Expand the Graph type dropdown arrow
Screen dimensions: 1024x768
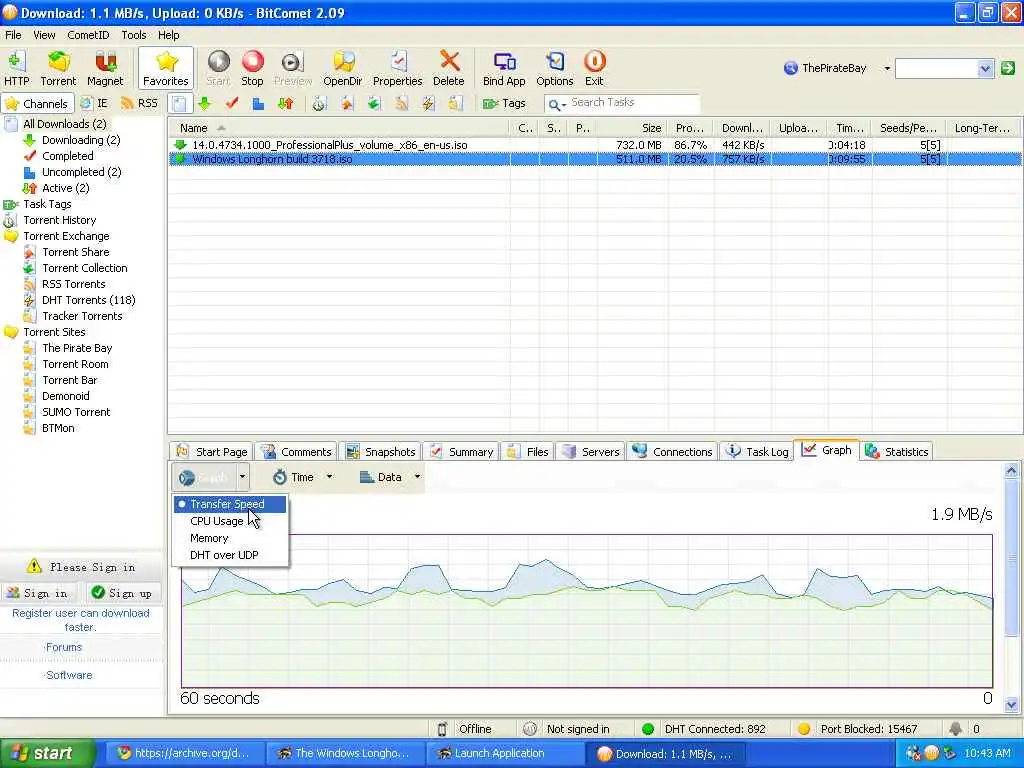tap(242, 477)
